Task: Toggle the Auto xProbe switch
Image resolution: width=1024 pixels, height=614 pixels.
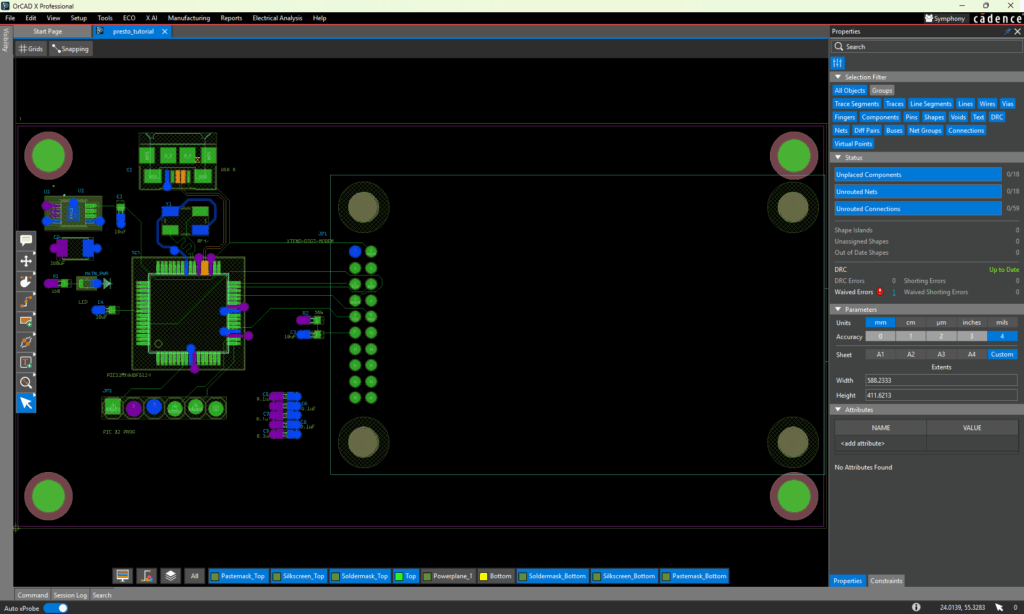Action: [56, 607]
